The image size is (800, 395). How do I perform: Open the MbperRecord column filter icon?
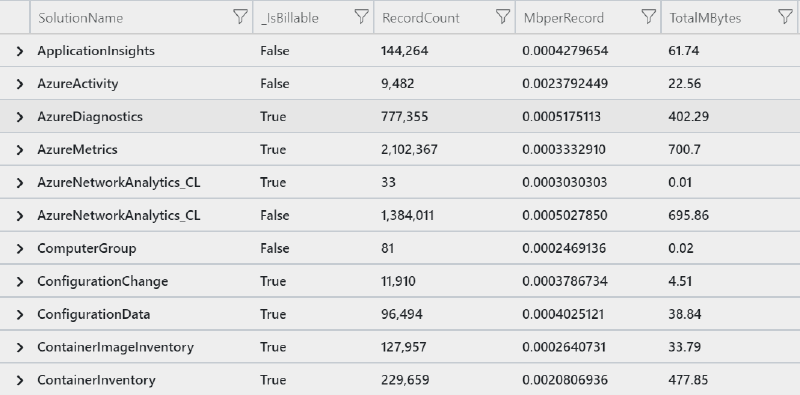[x=648, y=17]
